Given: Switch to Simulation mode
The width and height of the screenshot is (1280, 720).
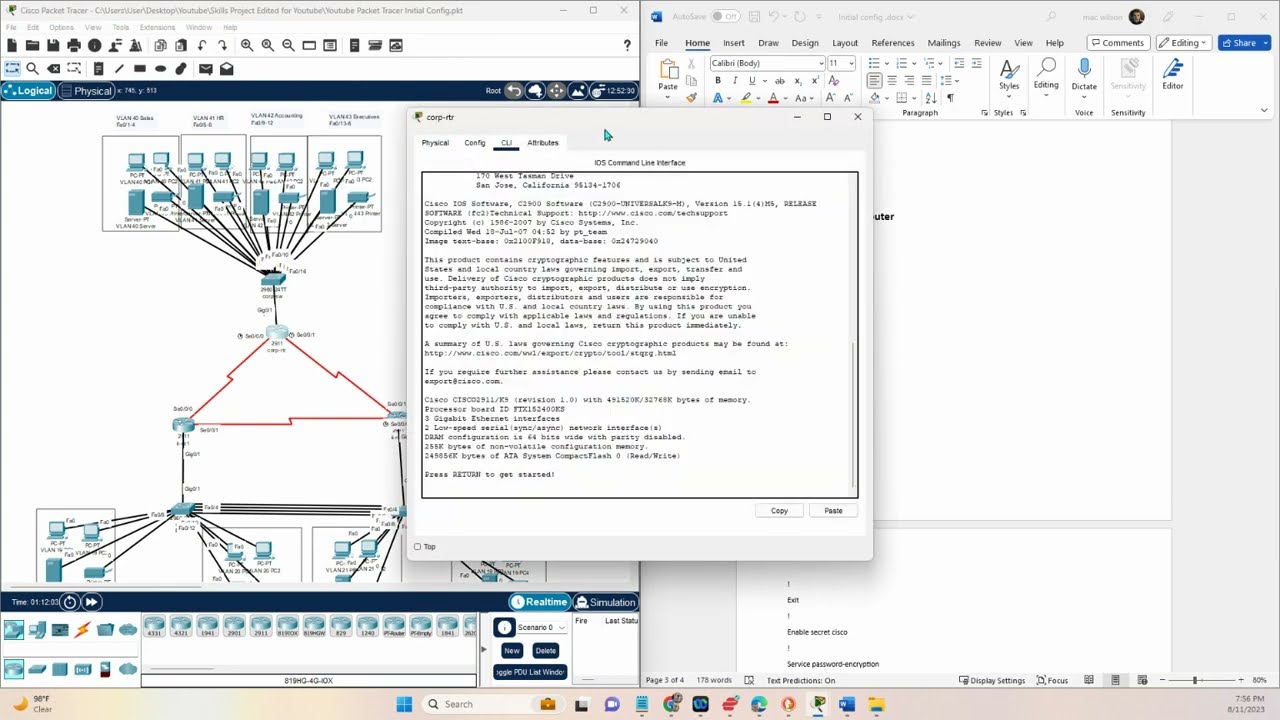Looking at the screenshot, I should coord(605,602).
